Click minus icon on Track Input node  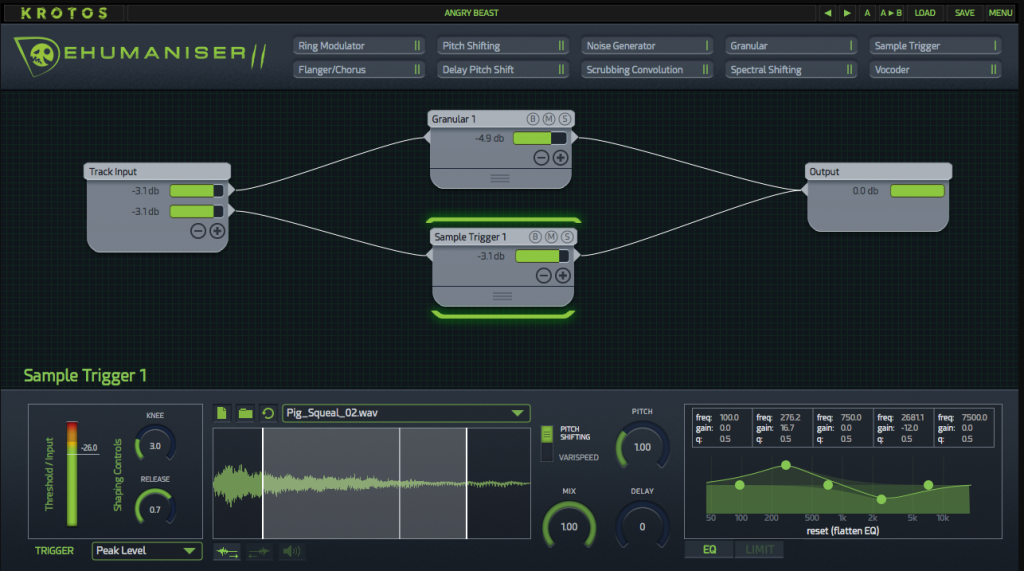coord(198,231)
